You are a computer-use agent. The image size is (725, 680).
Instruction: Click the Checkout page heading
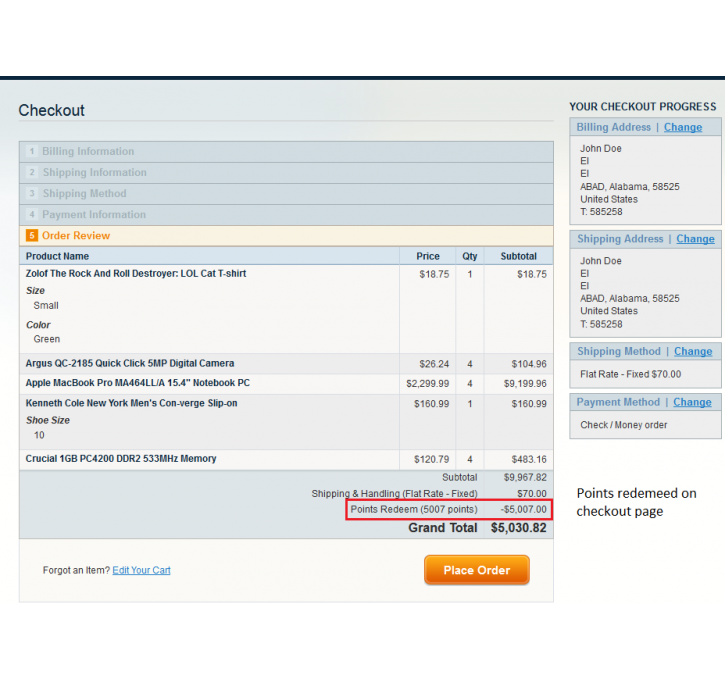pos(51,110)
